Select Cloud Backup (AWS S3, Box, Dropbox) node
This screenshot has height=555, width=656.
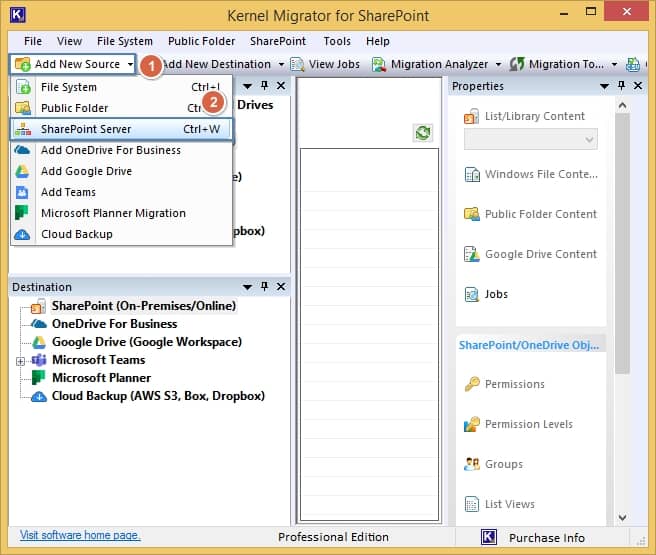(x=158, y=396)
